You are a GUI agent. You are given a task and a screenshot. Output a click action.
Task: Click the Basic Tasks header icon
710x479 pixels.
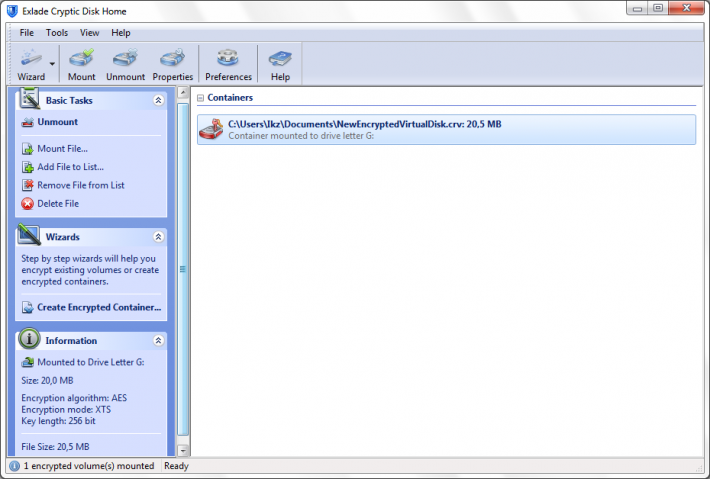tap(29, 99)
